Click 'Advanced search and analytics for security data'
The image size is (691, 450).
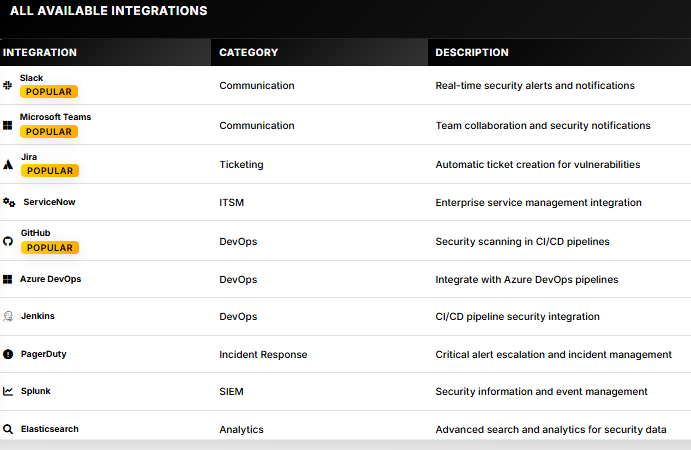(x=551, y=430)
